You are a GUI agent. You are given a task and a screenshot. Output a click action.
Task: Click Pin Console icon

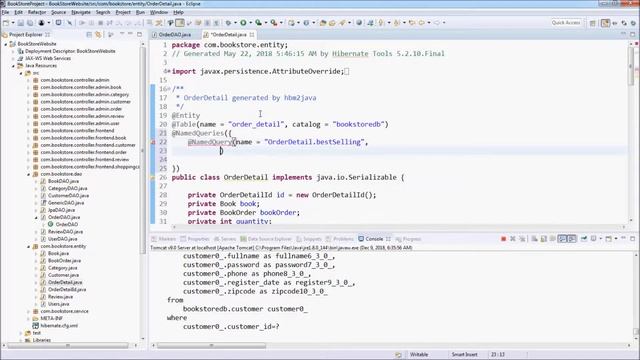point(584,239)
